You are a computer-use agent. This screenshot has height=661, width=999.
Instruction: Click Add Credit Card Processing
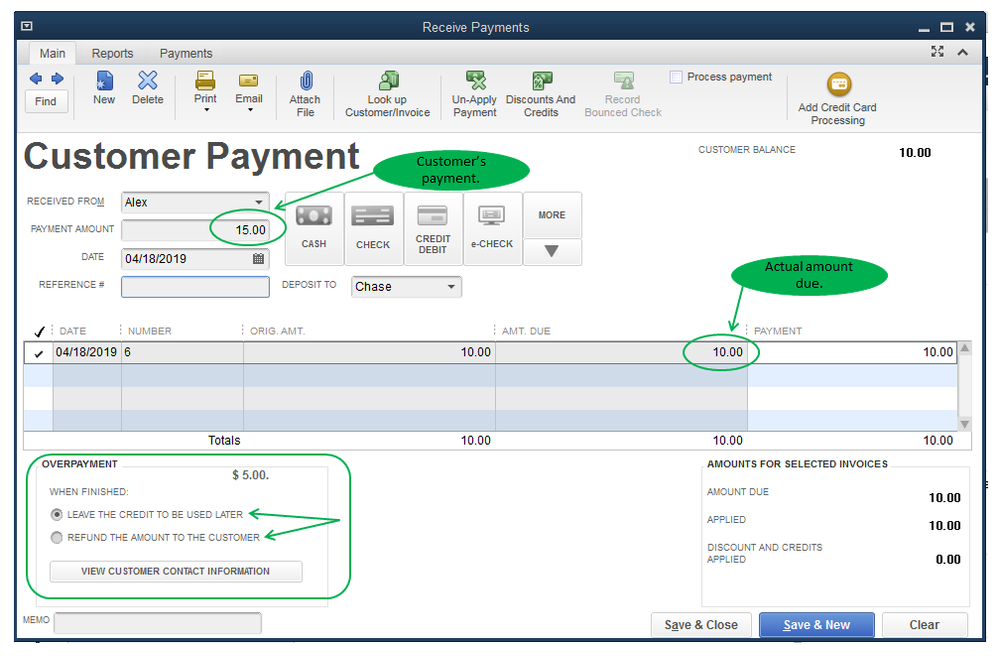838,99
